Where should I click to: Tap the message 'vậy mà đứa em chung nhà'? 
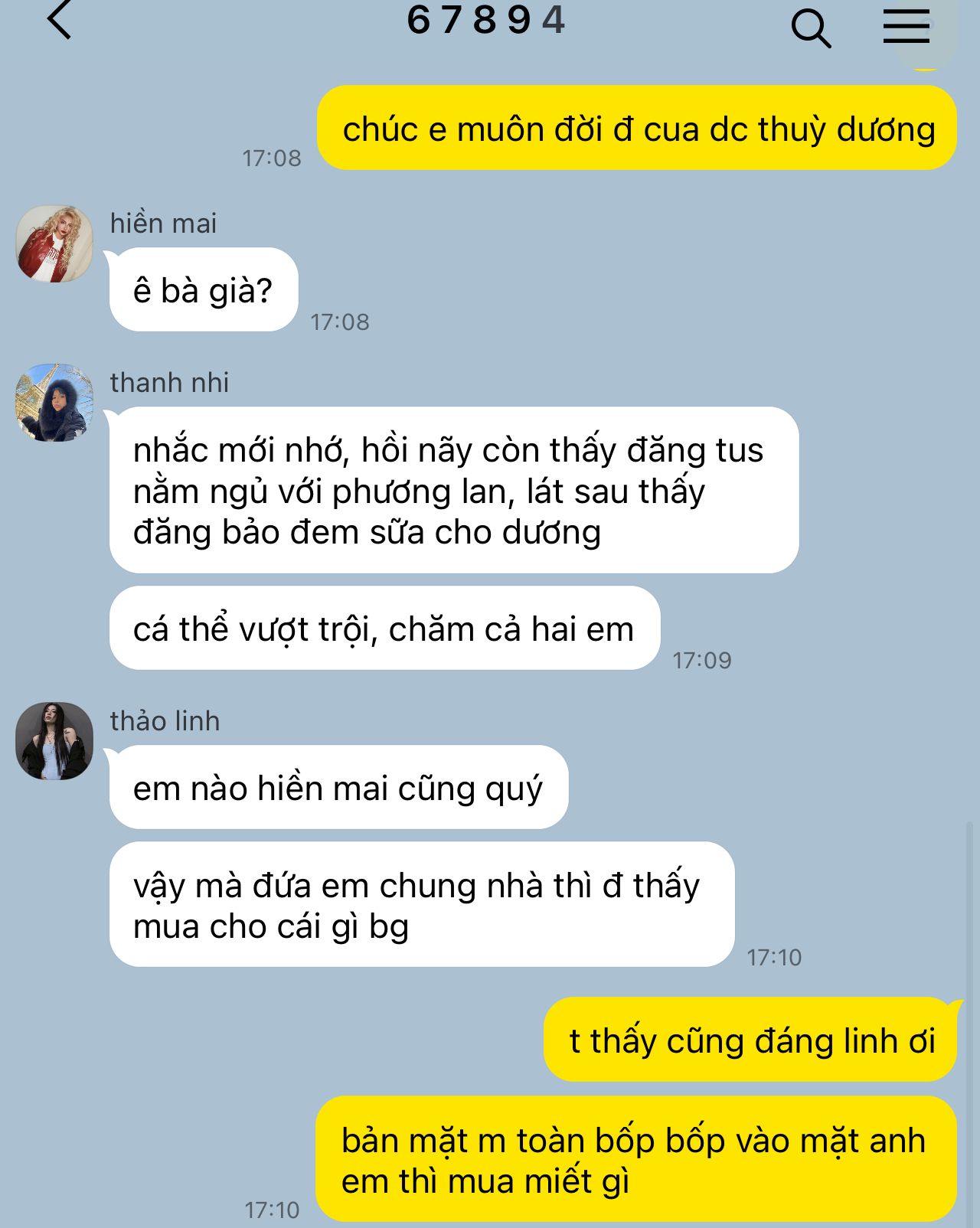(x=422, y=905)
